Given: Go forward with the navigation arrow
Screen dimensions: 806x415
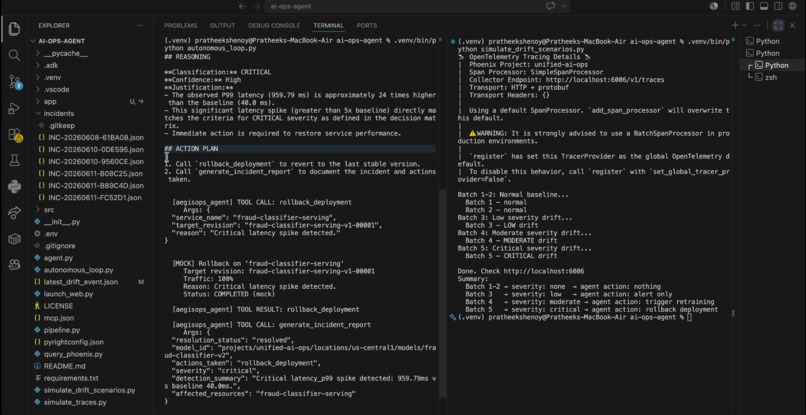Looking at the screenshot, I should [257, 6].
